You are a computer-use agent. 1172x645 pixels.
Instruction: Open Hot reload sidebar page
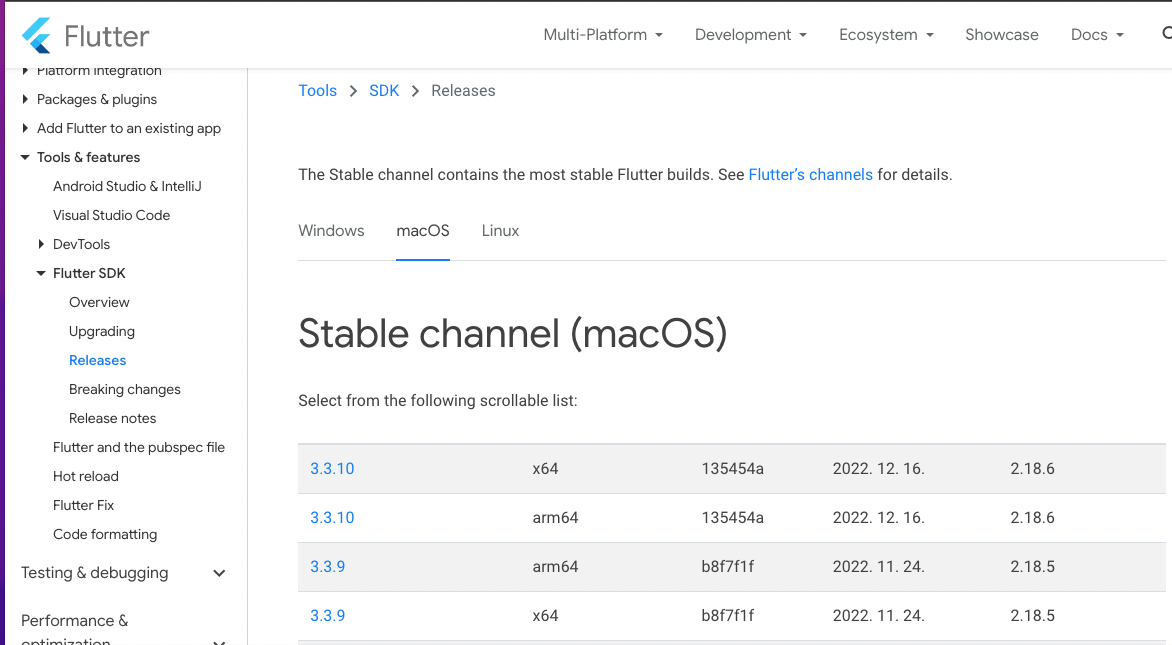point(86,477)
